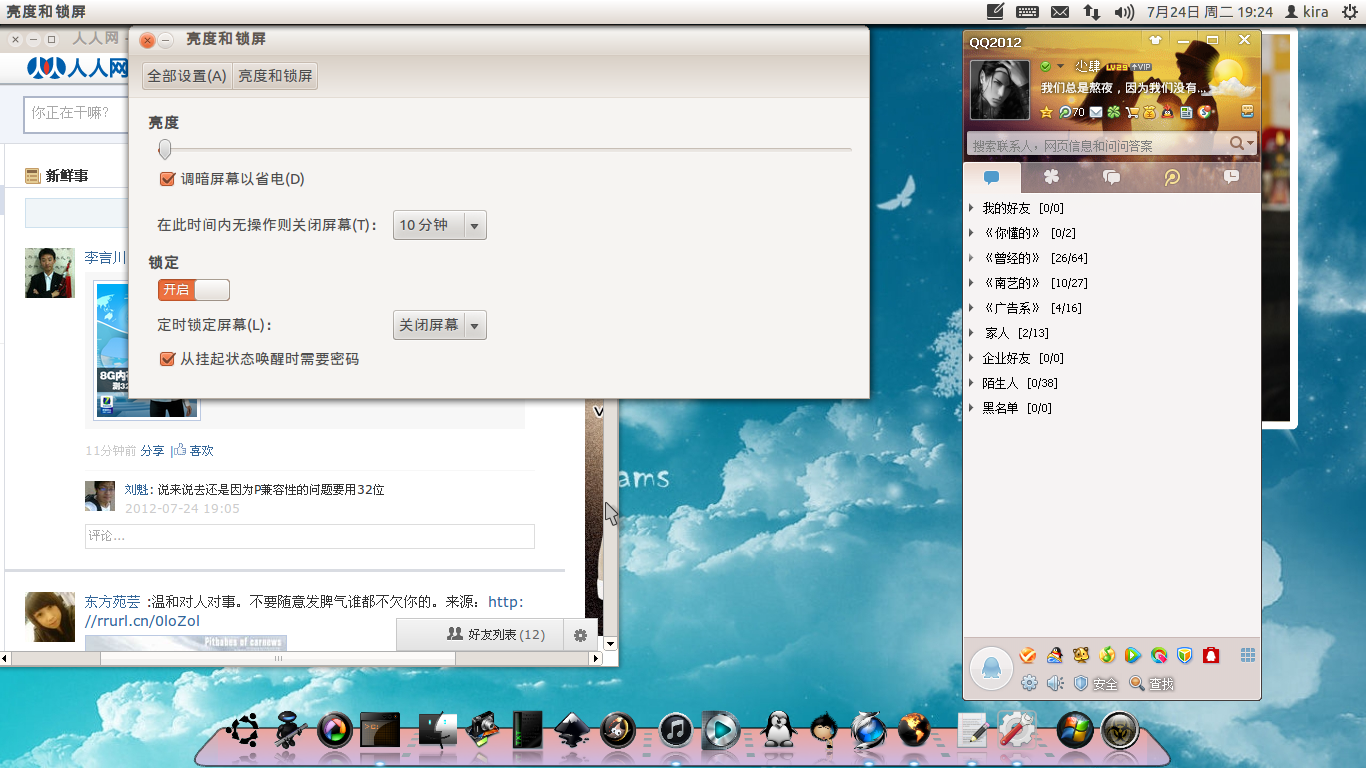
Task: Expand 我的好友 contact group
Action: click(x=971, y=208)
